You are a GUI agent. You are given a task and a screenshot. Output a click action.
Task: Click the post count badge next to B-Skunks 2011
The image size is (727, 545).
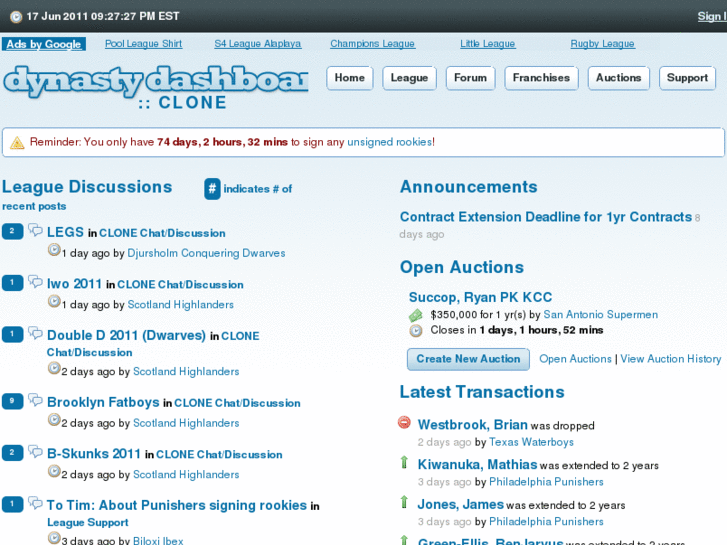click(x=12, y=452)
